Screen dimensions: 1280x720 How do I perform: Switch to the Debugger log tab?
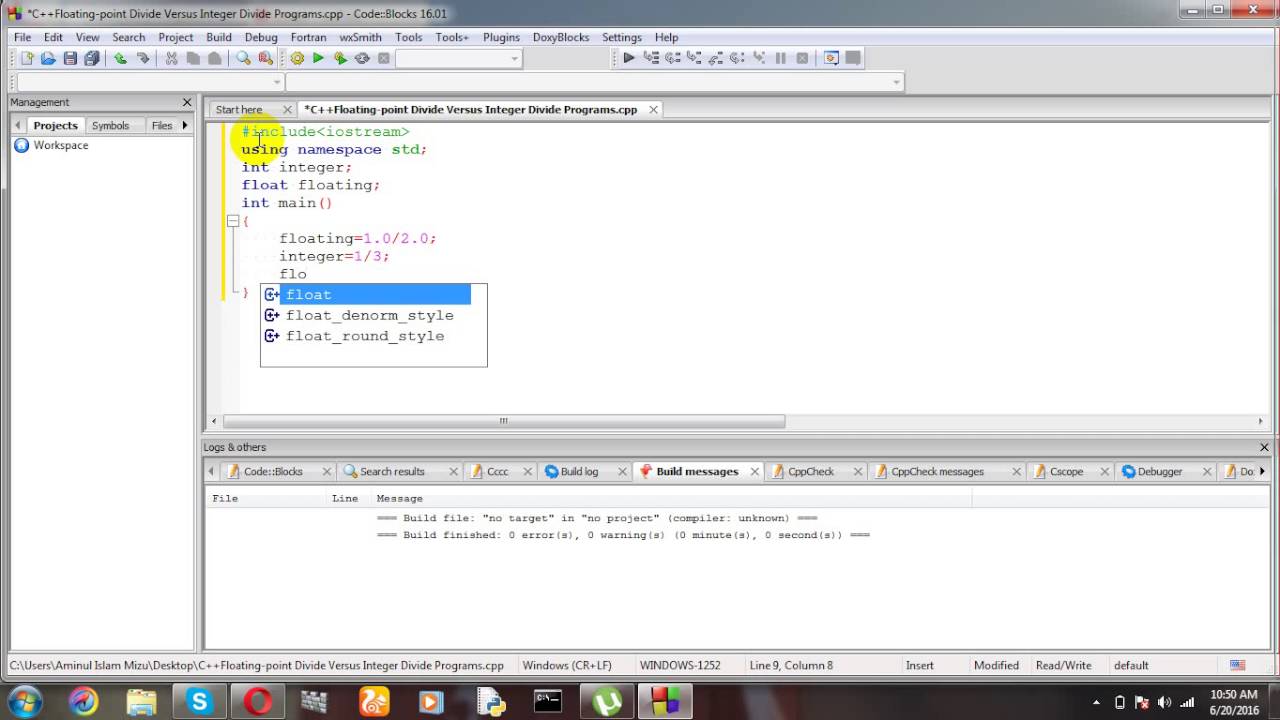pos(1160,471)
